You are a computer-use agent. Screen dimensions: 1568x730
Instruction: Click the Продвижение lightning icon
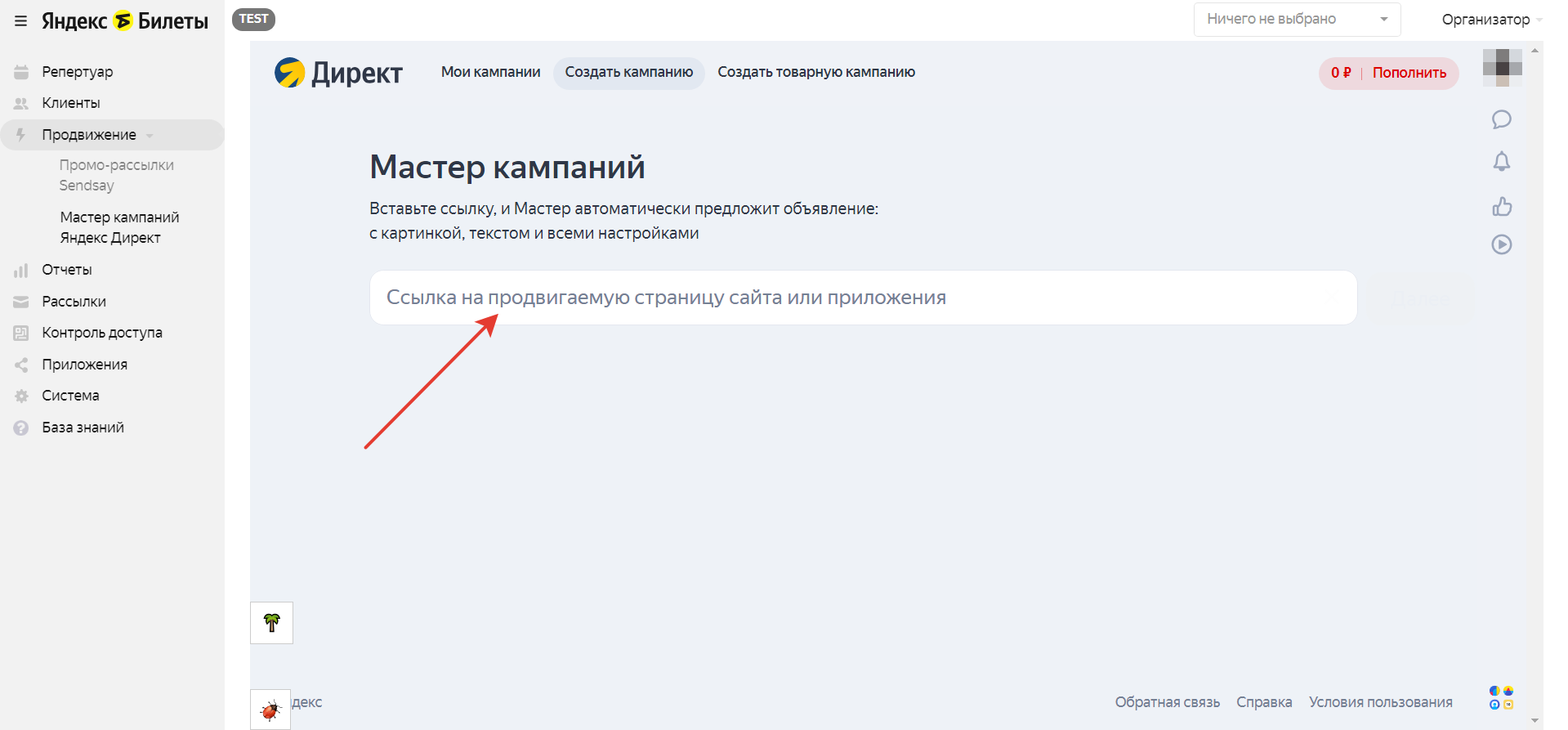point(21,135)
